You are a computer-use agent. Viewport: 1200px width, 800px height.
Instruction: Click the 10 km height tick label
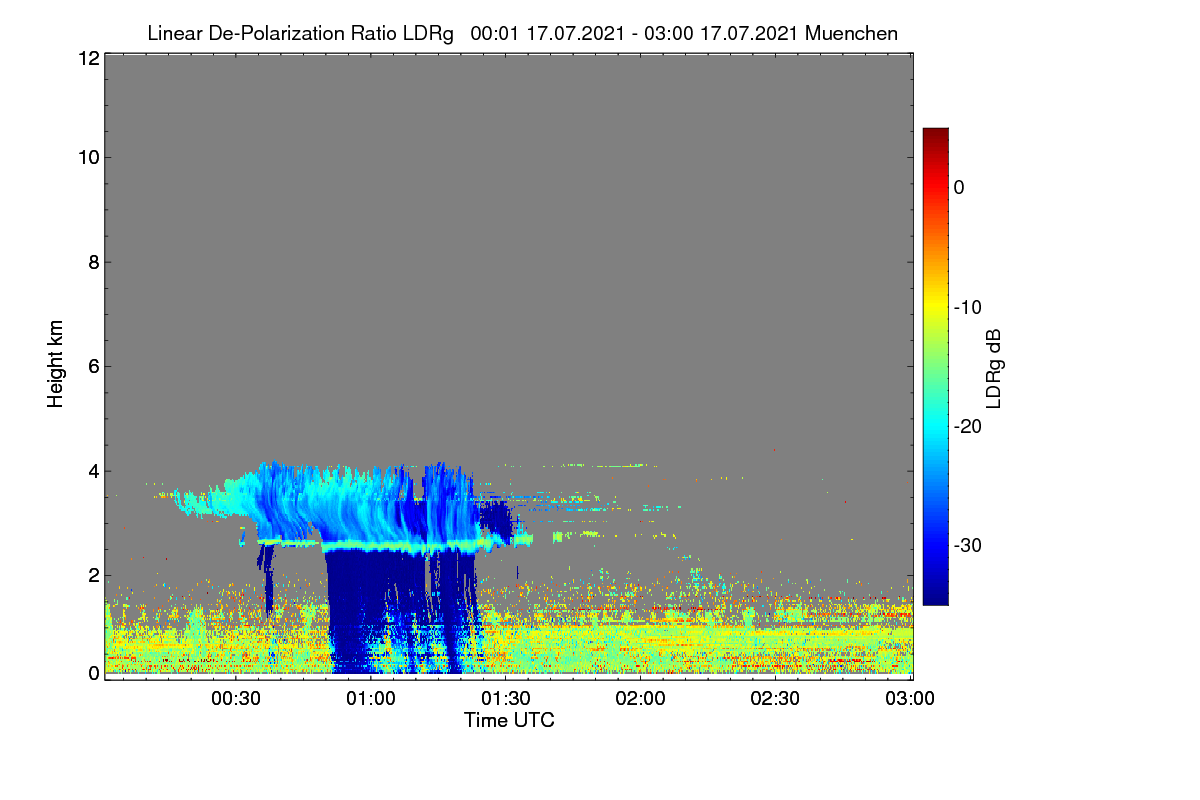click(87, 158)
